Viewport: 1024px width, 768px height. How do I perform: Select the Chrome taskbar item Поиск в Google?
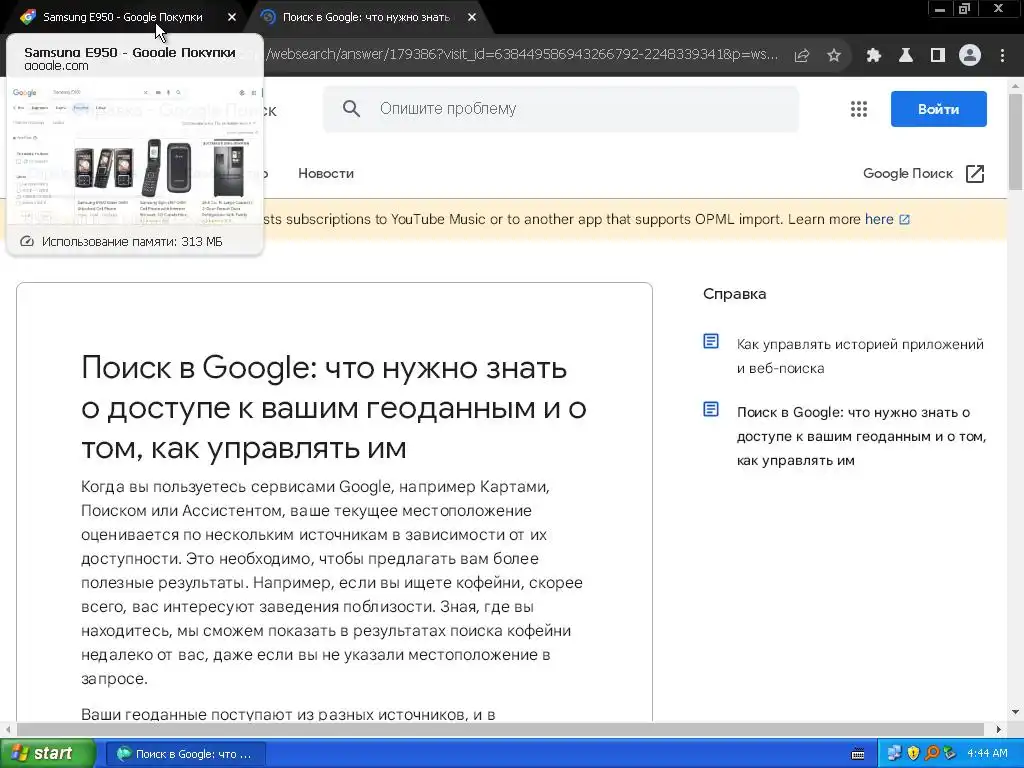click(x=185, y=754)
